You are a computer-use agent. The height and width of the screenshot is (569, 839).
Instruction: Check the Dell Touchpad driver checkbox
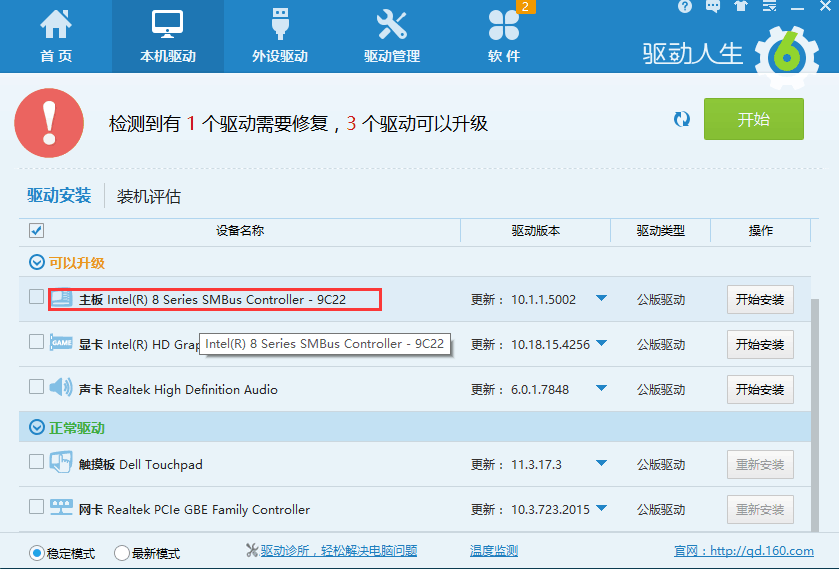coord(36,461)
